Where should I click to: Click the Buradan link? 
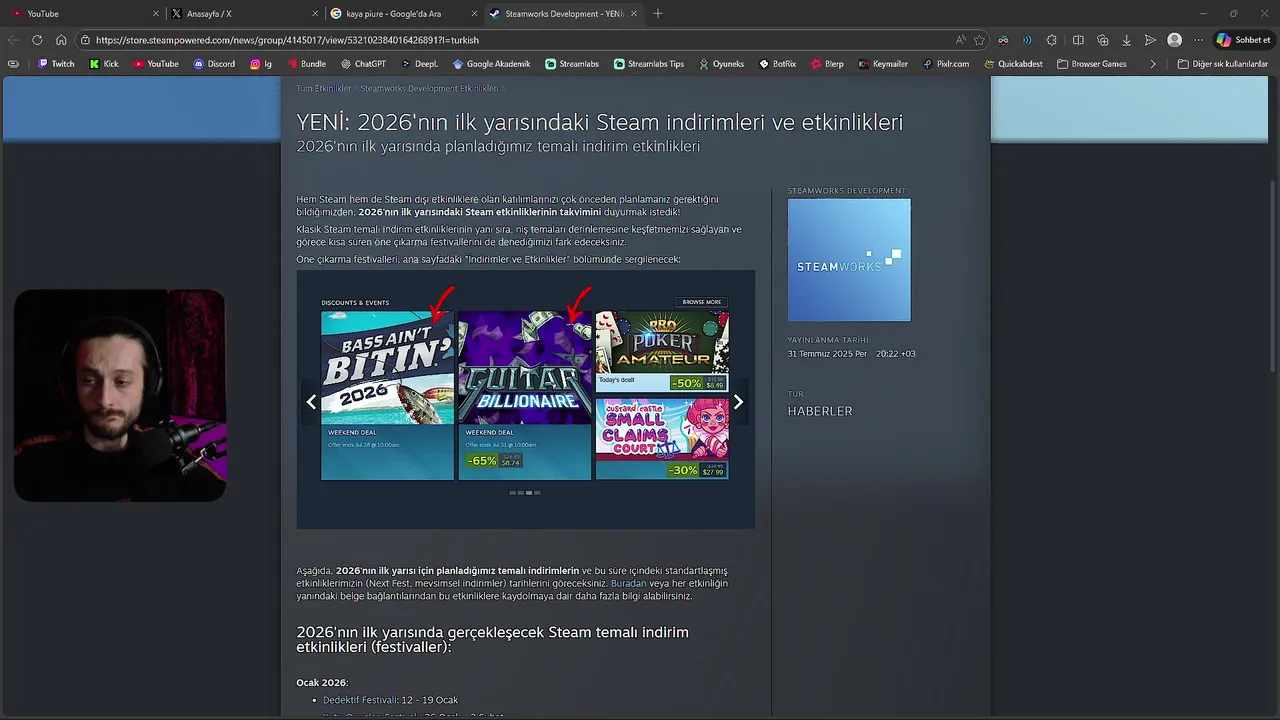629,583
